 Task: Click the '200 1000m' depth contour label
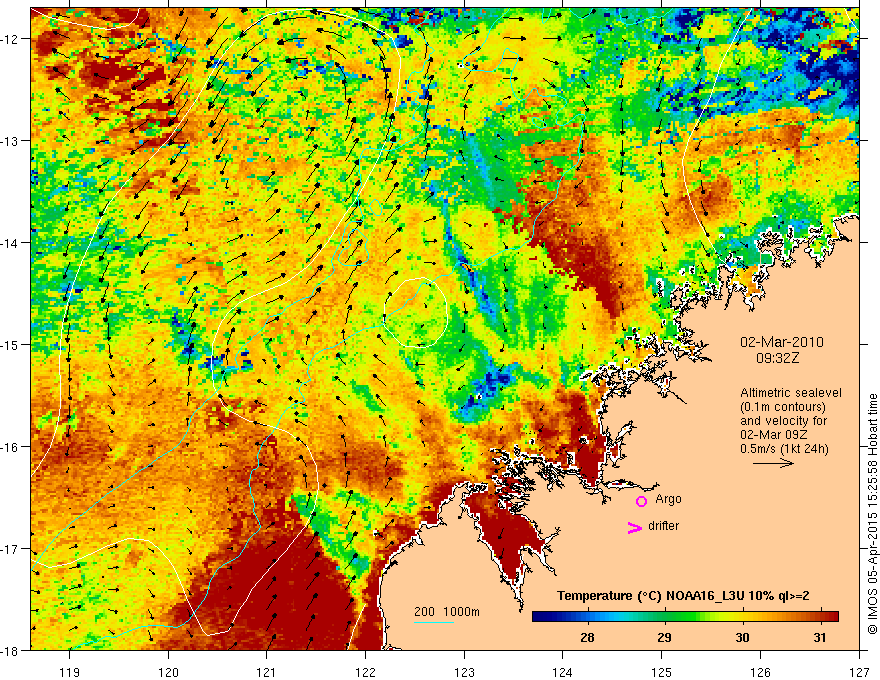coord(447,612)
